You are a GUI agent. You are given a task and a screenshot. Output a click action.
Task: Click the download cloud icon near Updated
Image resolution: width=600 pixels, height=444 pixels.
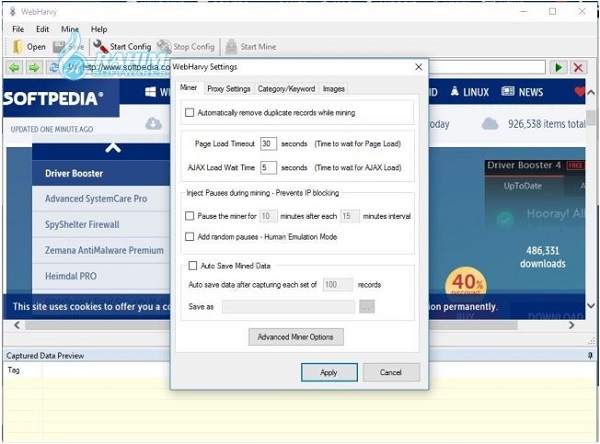(153, 124)
